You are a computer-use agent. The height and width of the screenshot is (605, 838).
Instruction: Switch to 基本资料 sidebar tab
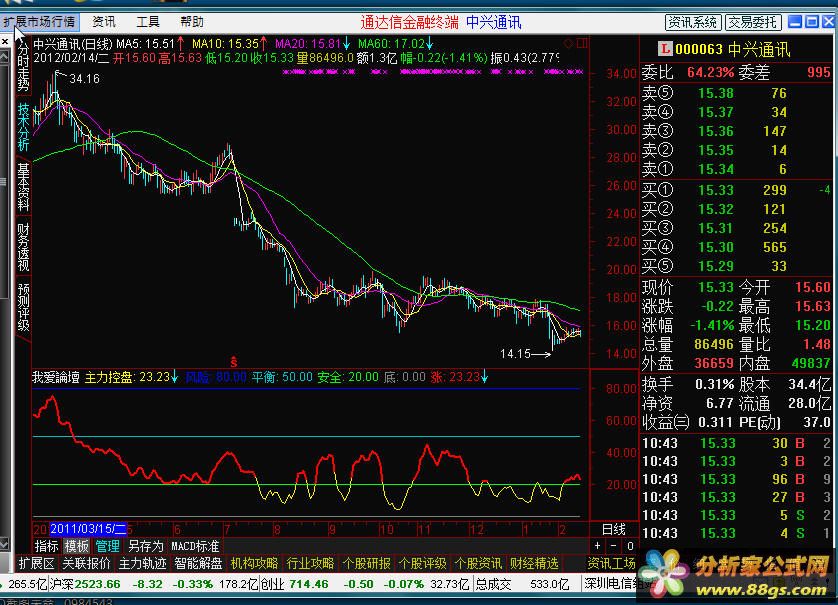click(23, 188)
